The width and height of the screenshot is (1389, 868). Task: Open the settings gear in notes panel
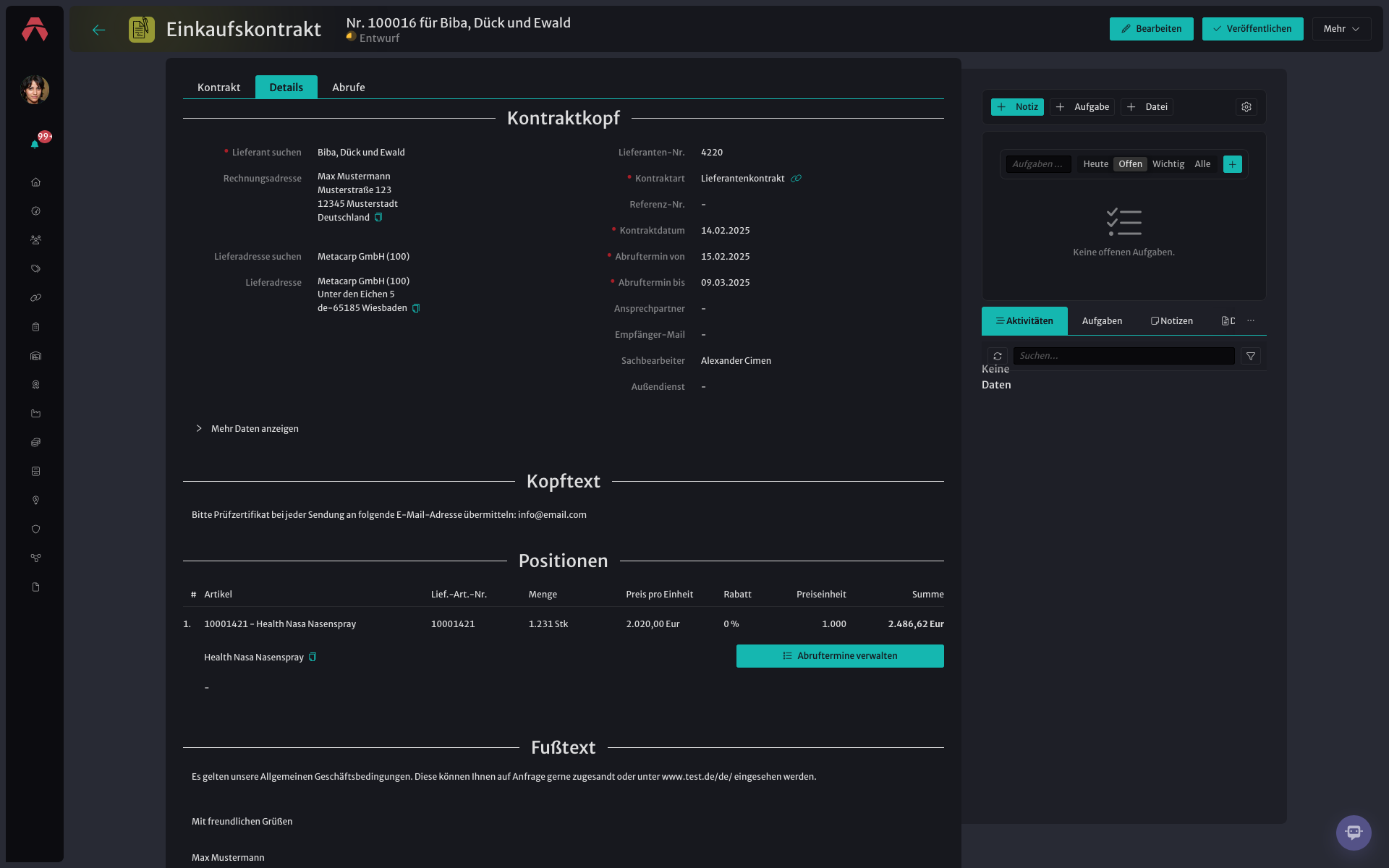click(1246, 107)
